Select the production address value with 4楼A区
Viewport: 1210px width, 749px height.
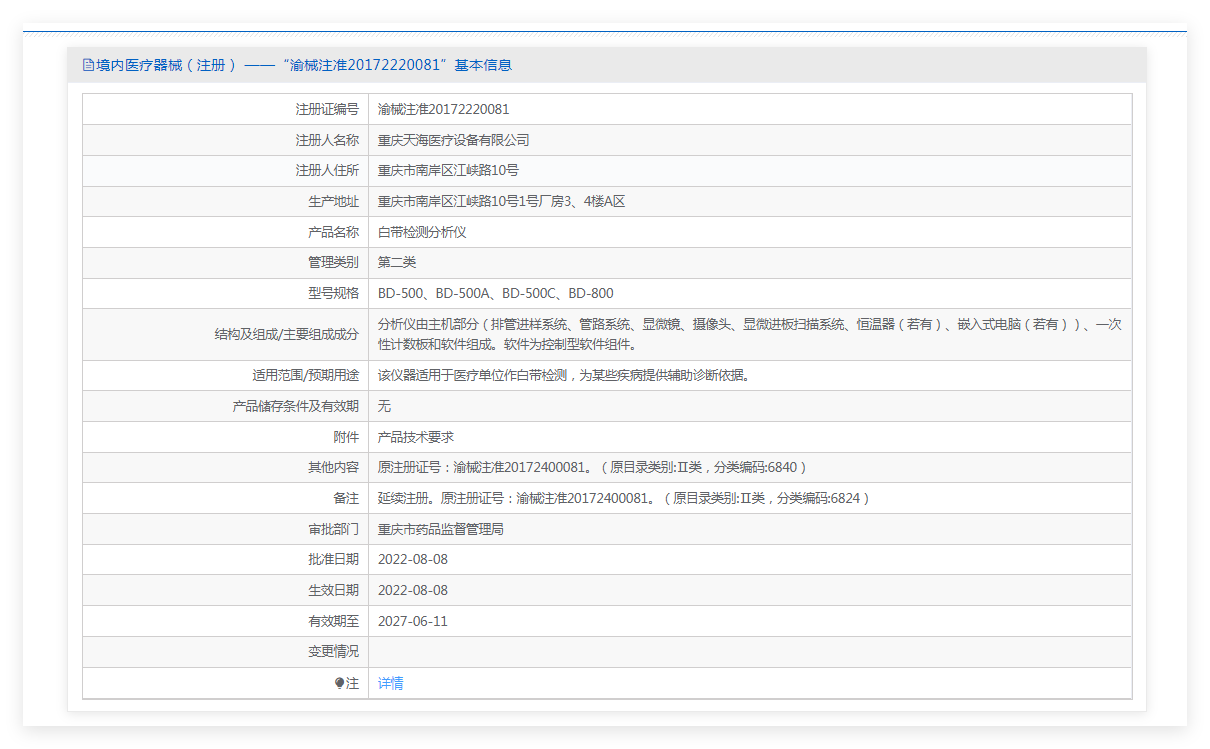[501, 201]
